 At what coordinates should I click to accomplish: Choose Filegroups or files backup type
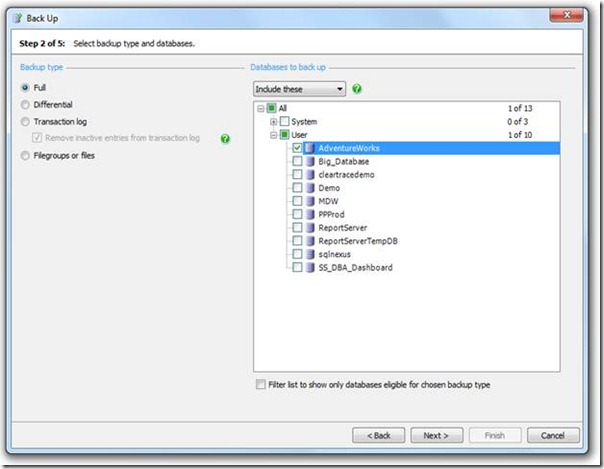26,155
